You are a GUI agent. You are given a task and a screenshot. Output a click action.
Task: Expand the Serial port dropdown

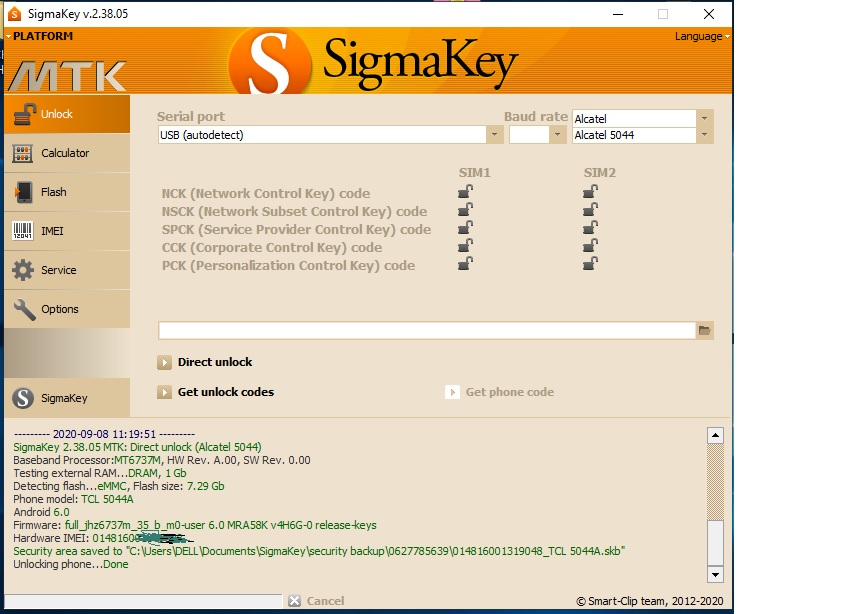click(x=494, y=134)
